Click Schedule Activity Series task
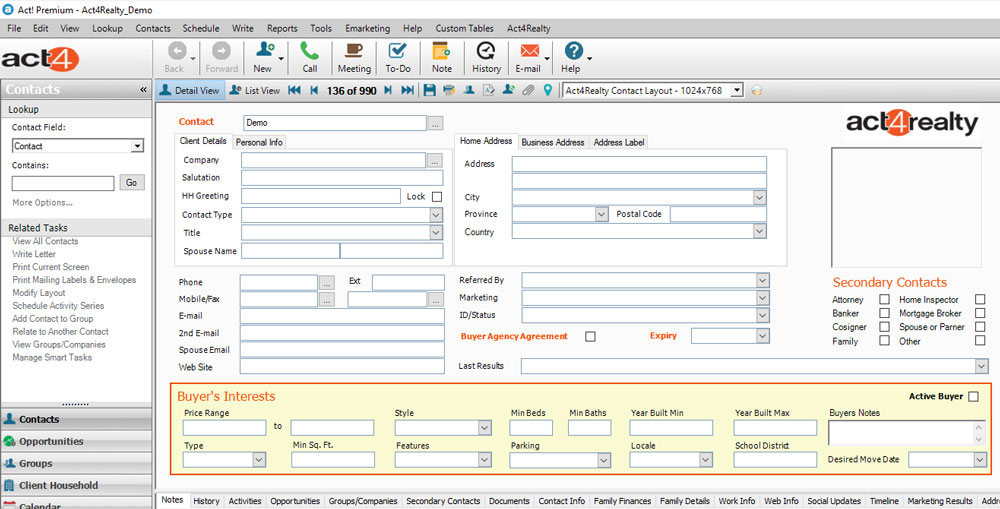The width and height of the screenshot is (1000, 509). [58, 306]
